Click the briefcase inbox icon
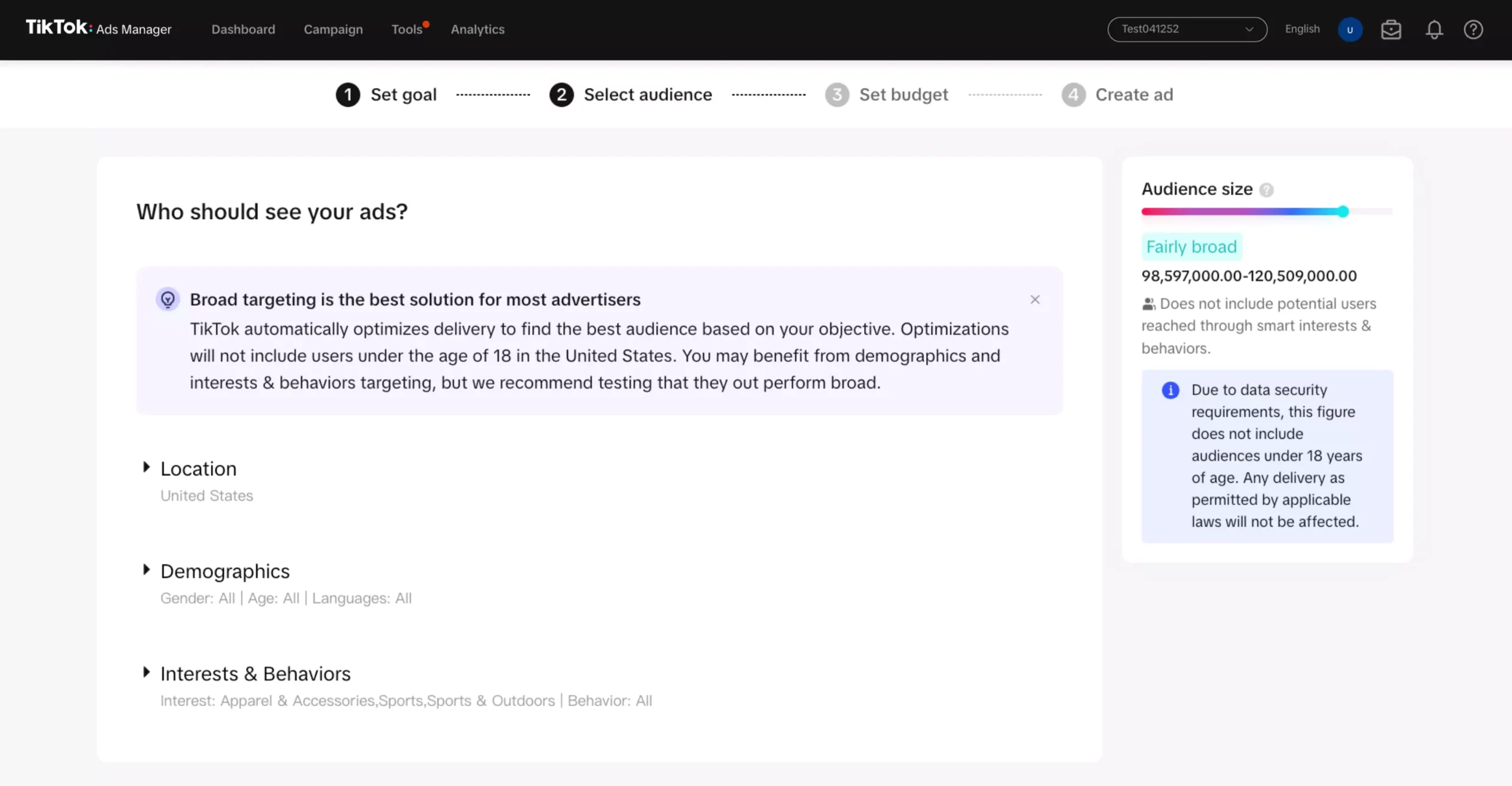Image resolution: width=1512 pixels, height=786 pixels. click(x=1391, y=30)
